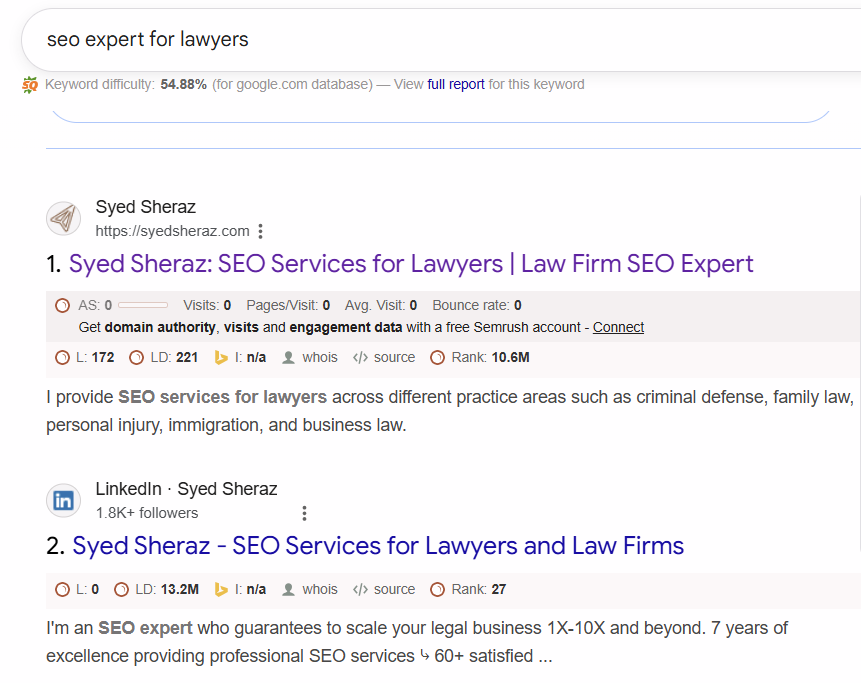Click the source code icon in LinkedIn result

[360, 590]
